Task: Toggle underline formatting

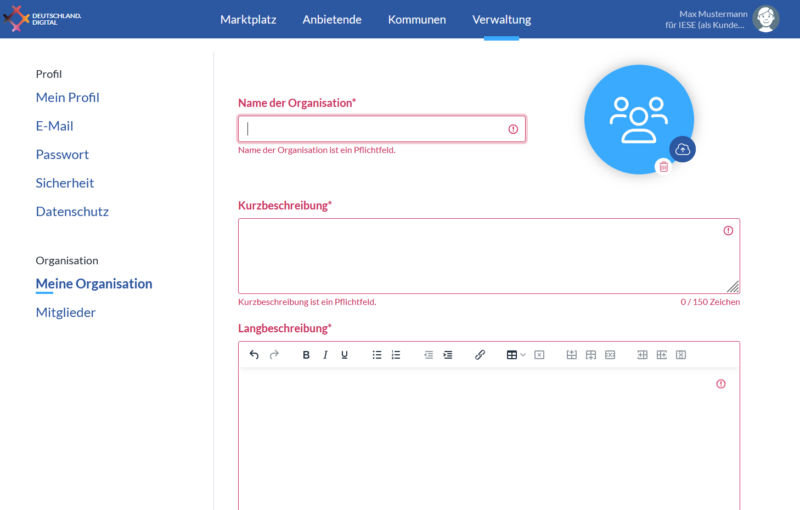Action: (x=344, y=355)
